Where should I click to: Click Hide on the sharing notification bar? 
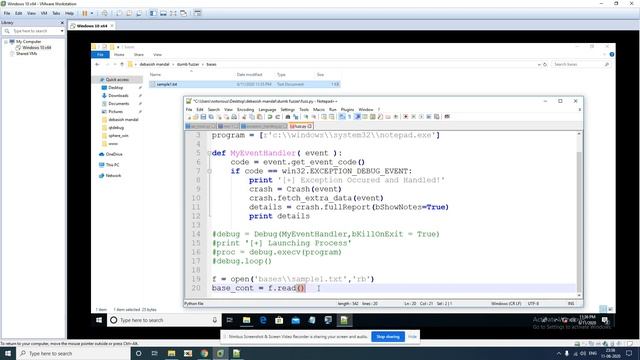click(412, 337)
